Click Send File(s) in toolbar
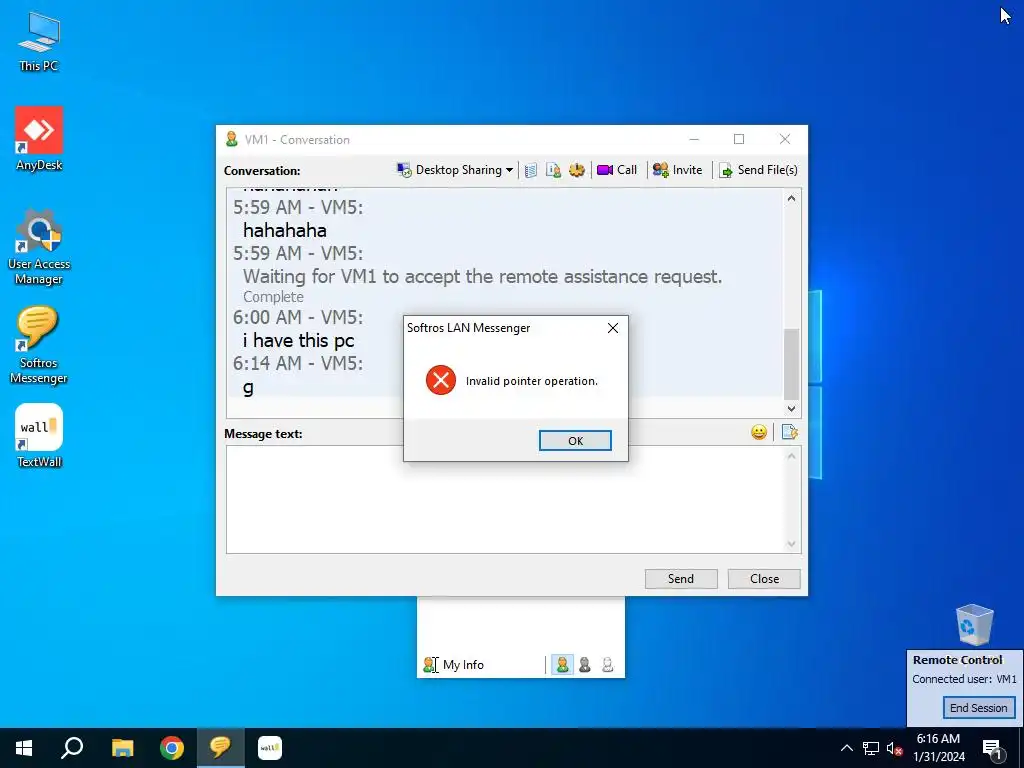 [758, 170]
